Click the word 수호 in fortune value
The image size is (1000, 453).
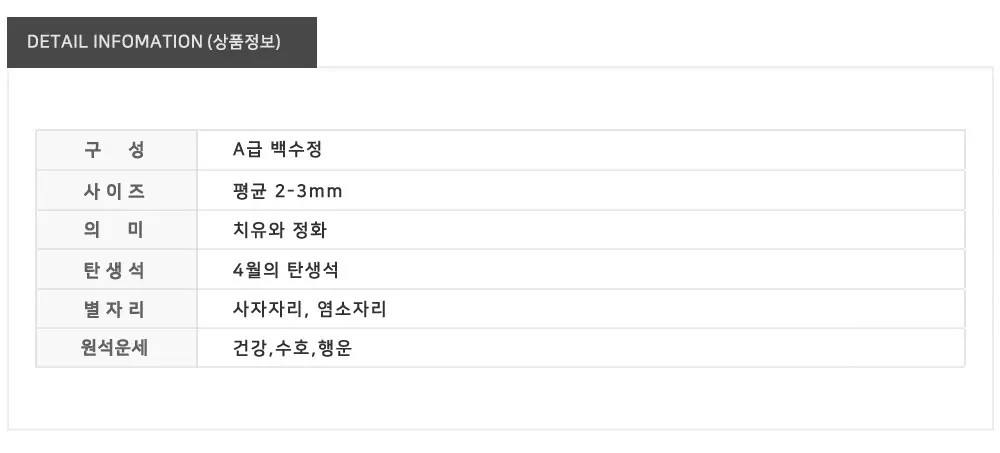(x=291, y=349)
